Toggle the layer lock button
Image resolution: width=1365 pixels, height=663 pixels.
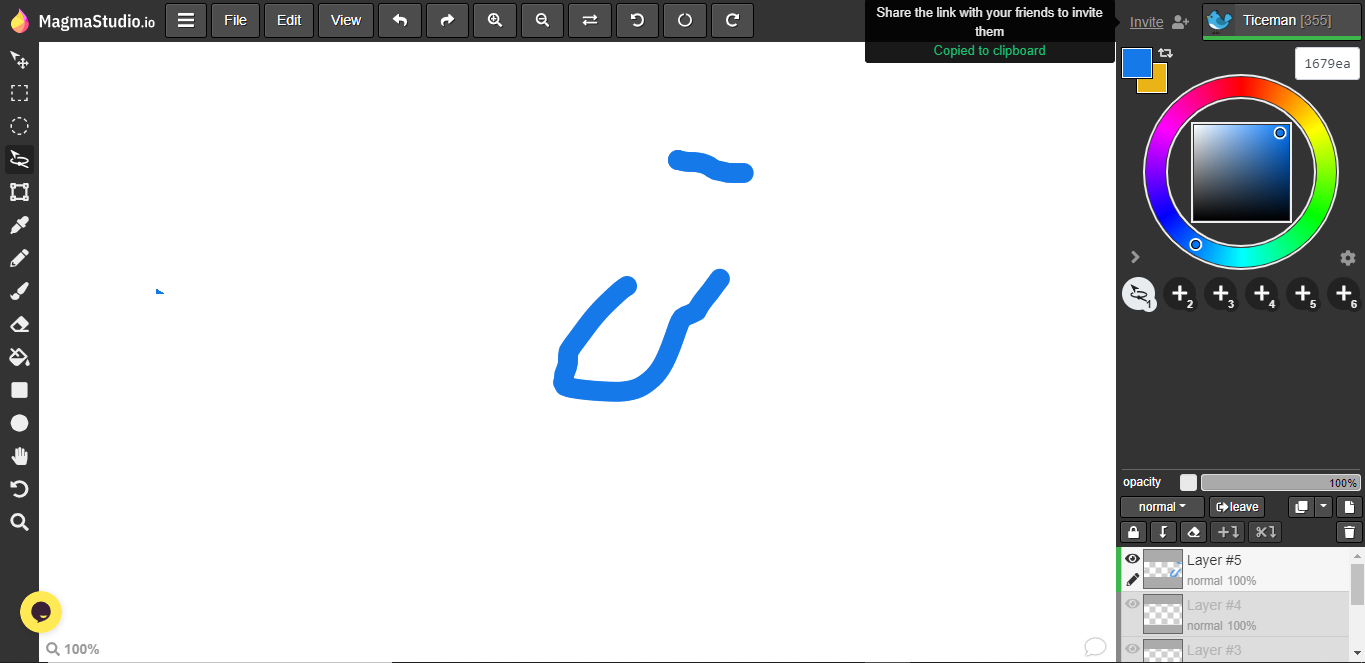point(1133,532)
